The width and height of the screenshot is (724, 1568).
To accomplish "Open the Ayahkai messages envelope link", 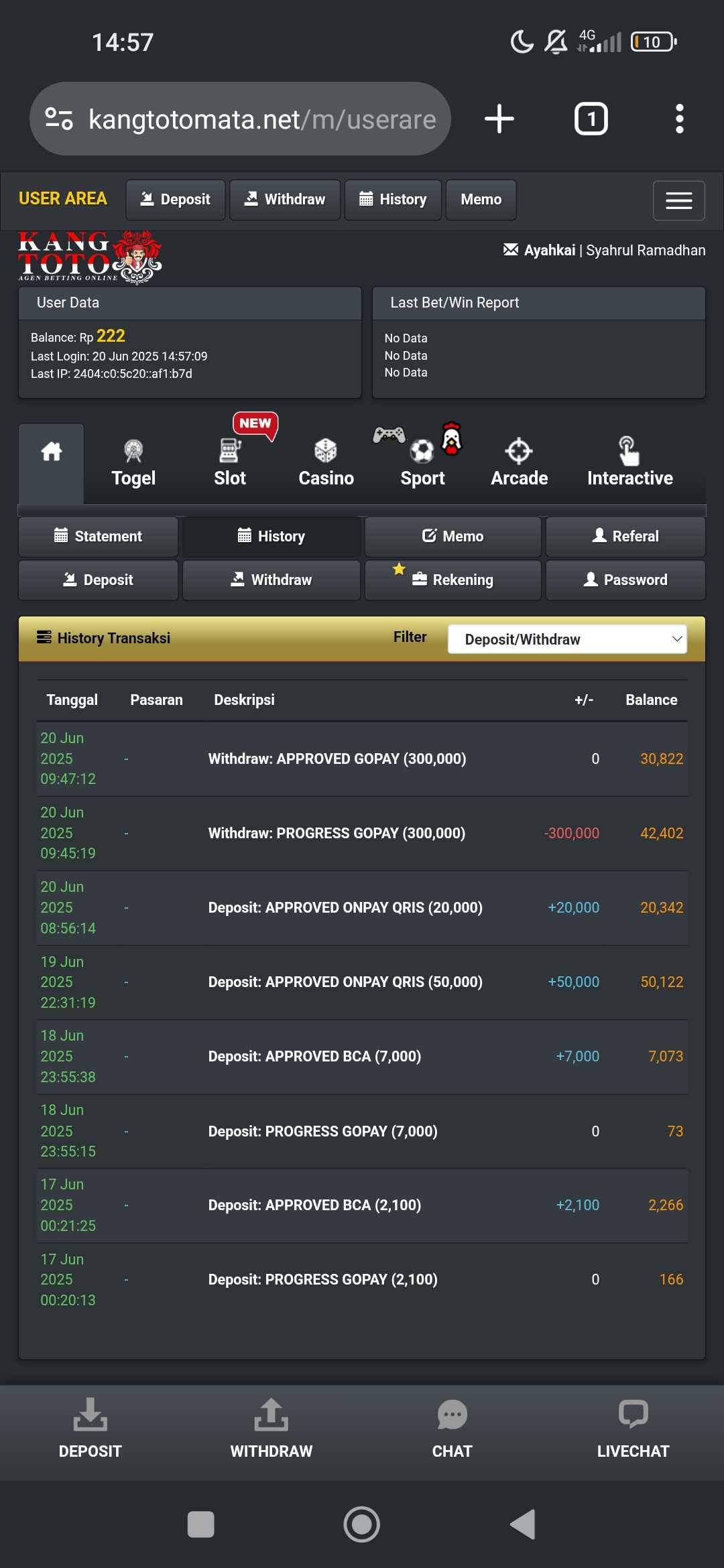I will pos(540,251).
